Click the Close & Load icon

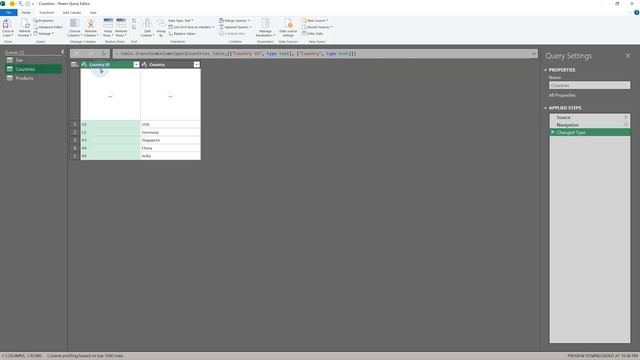click(x=7, y=24)
